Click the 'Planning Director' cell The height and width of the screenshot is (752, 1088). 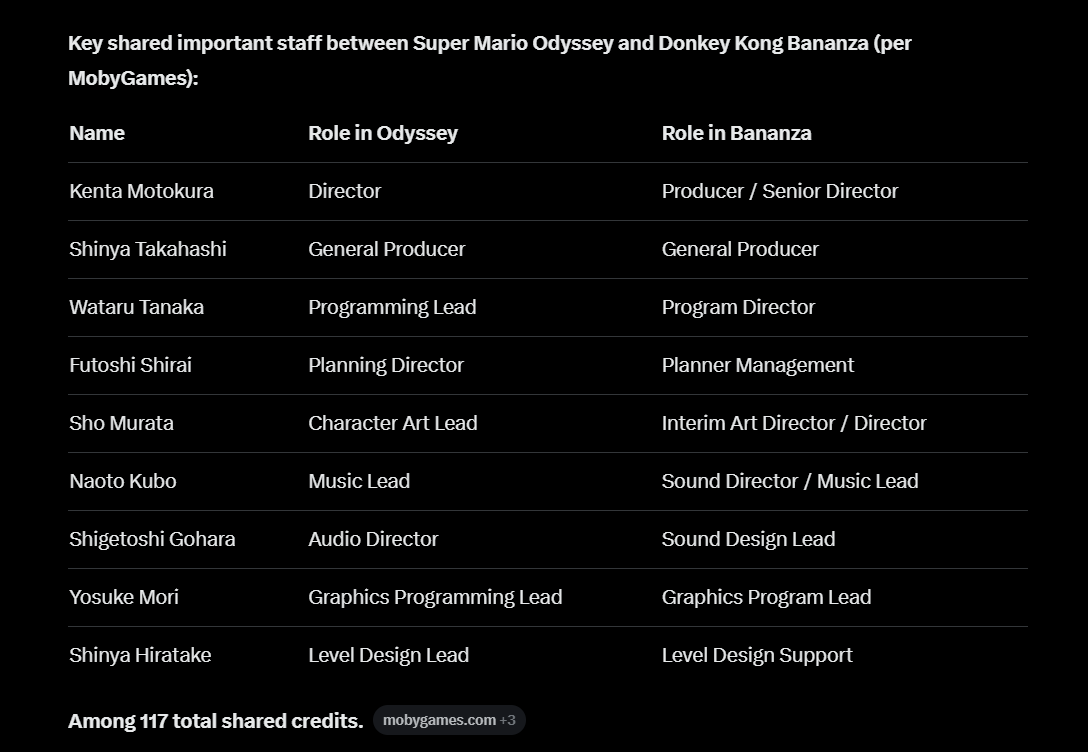pos(386,365)
